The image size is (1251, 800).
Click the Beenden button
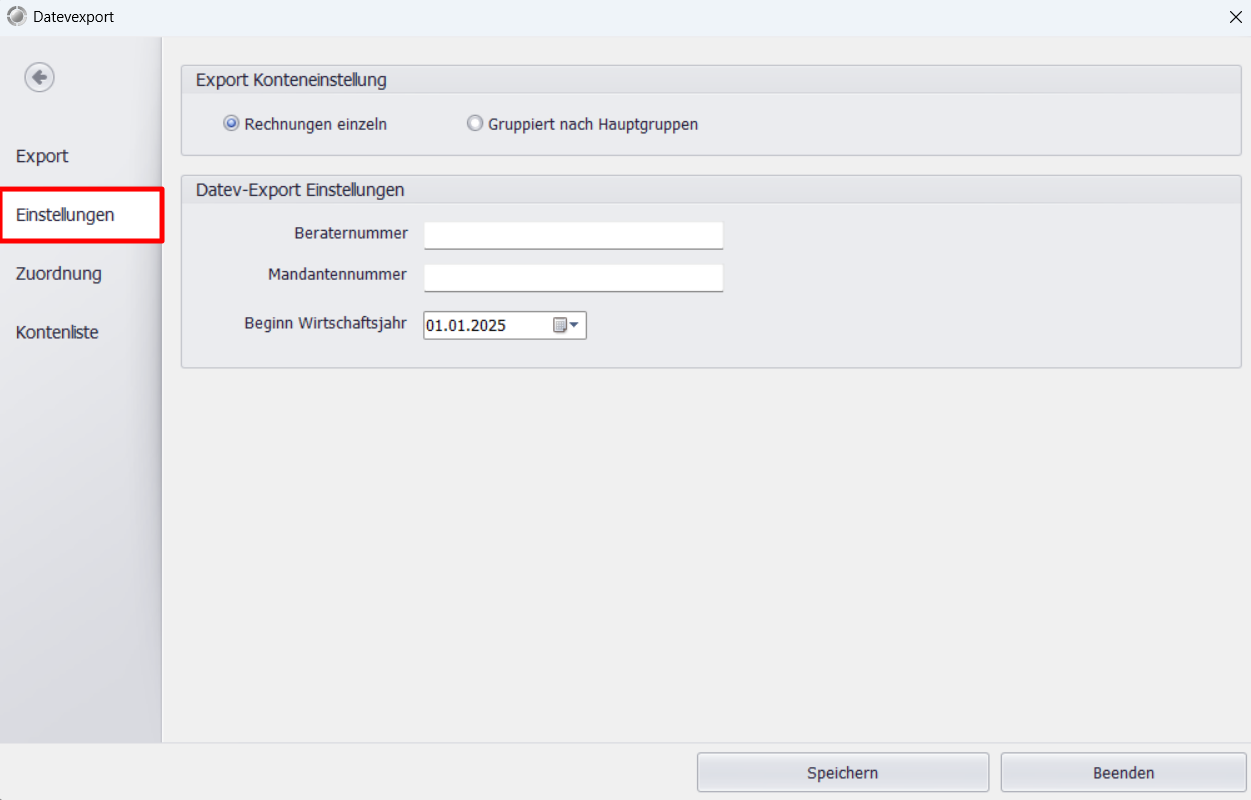1124,773
